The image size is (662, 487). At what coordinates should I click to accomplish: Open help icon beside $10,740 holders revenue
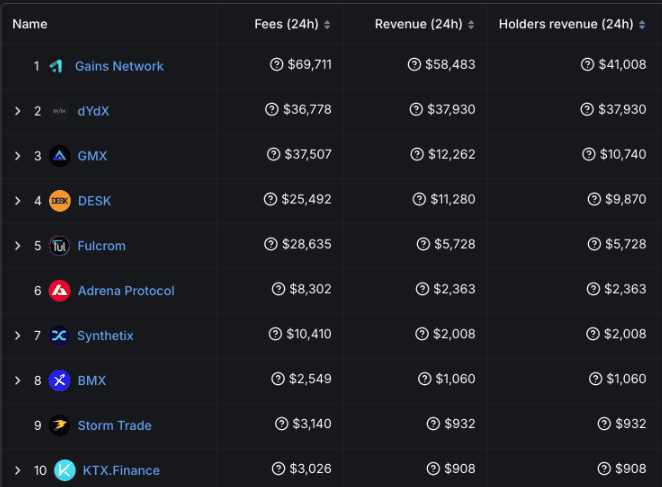coord(589,154)
